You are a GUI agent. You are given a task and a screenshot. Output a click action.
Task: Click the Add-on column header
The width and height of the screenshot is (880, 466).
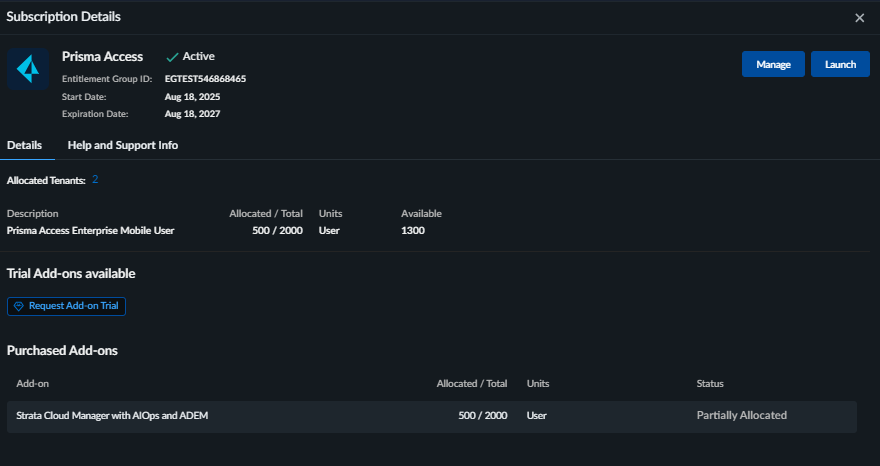[33, 383]
